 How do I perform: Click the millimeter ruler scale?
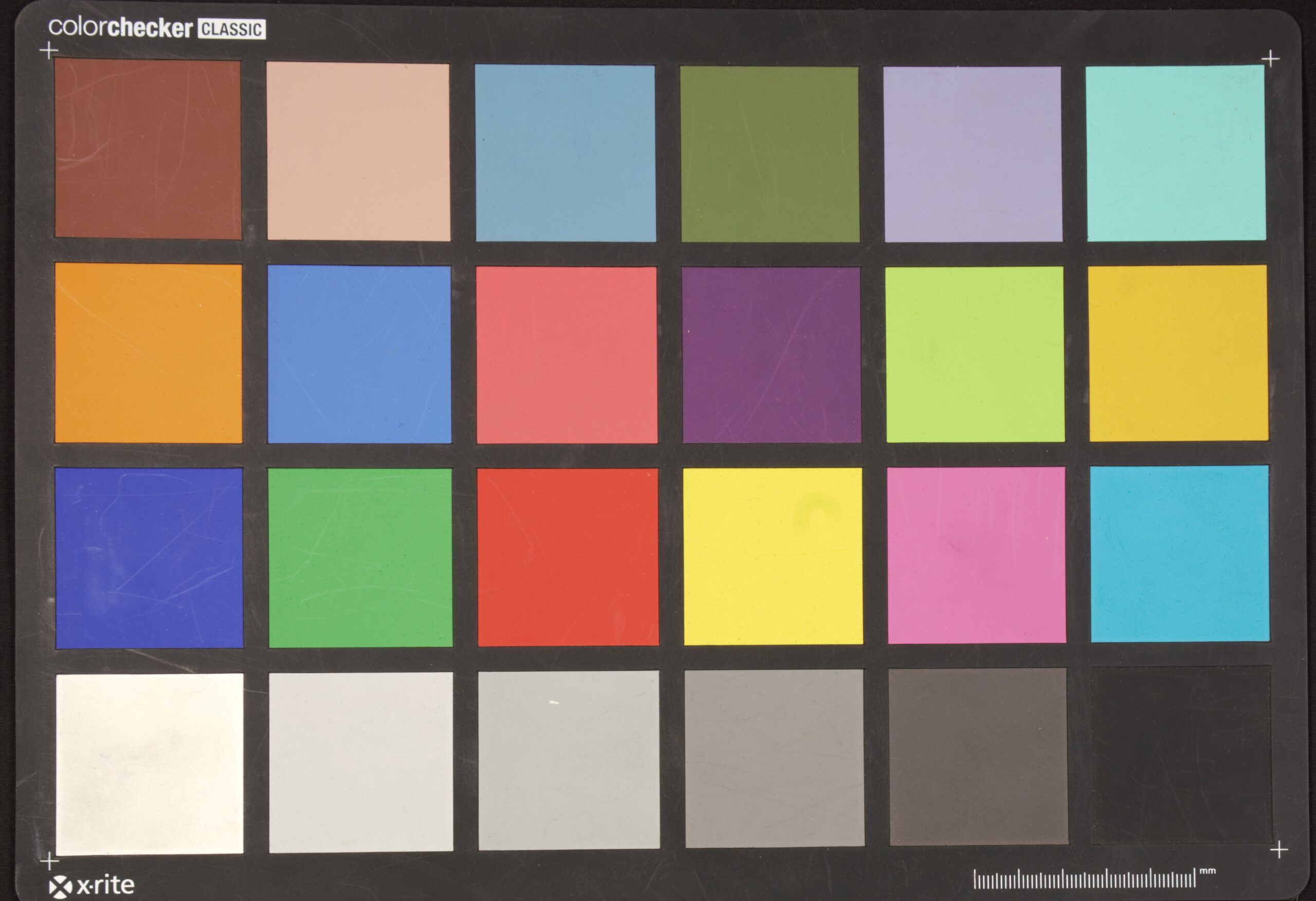[1084, 879]
